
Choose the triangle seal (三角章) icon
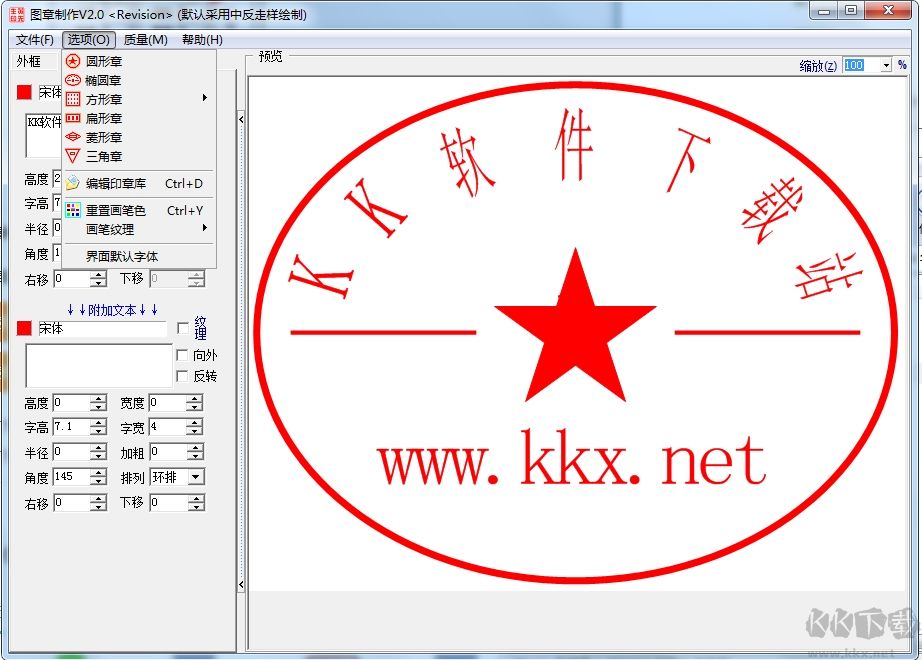pos(73,156)
